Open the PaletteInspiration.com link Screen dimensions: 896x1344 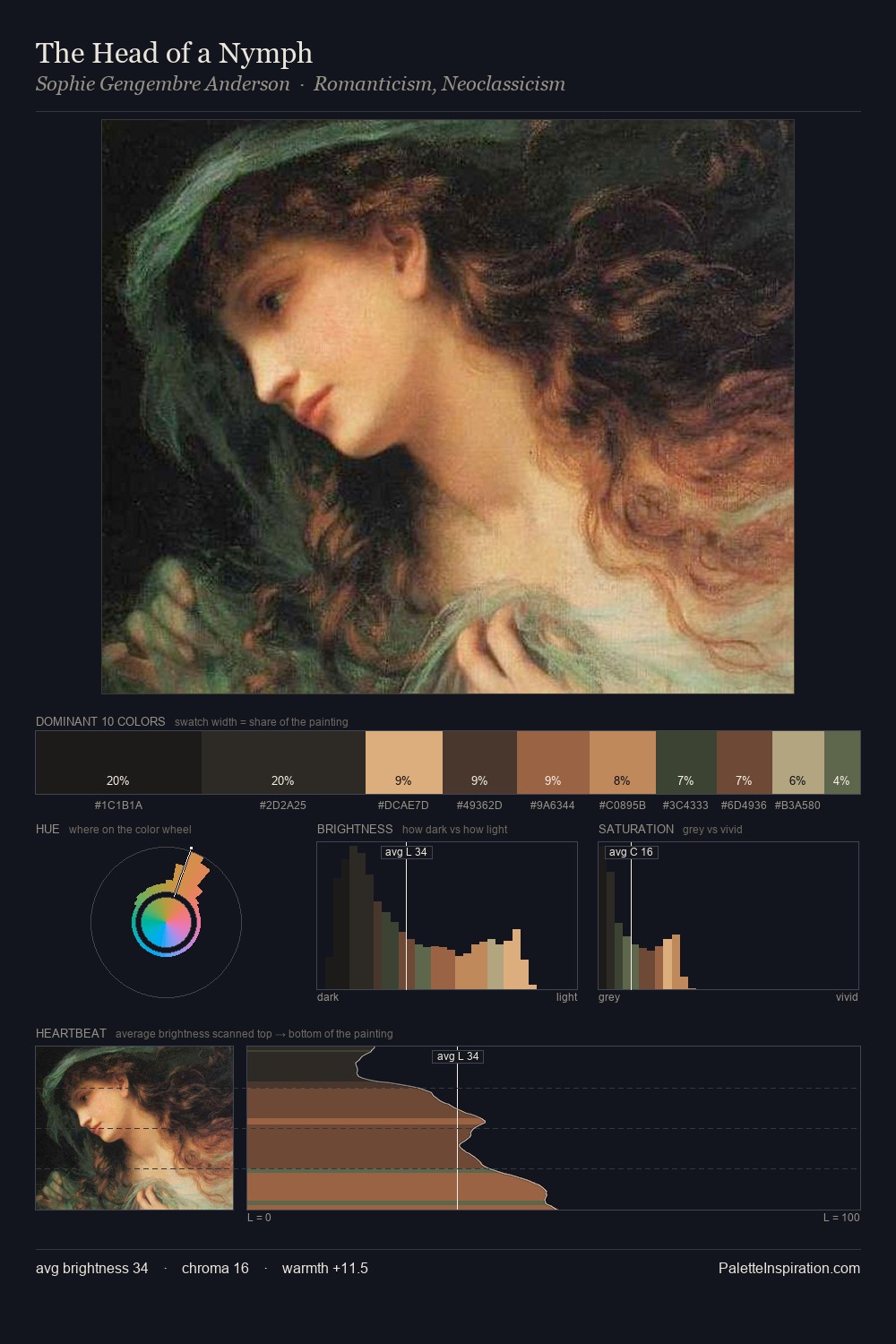tap(789, 1268)
